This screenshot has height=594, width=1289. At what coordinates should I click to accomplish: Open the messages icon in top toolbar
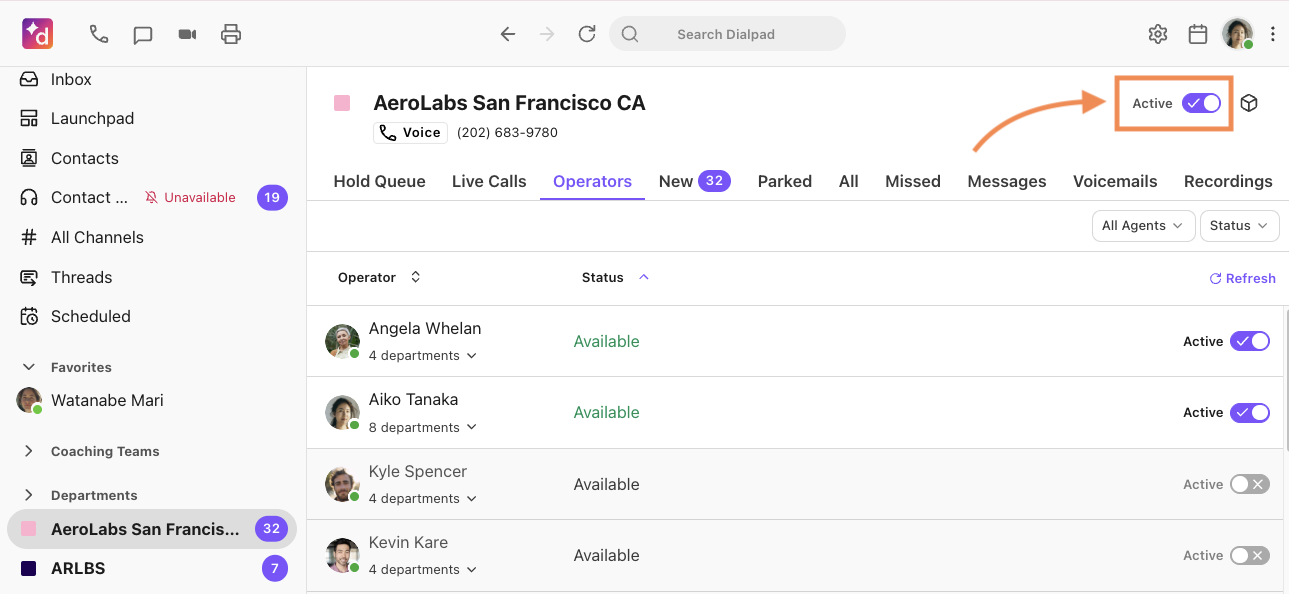[x=142, y=33]
